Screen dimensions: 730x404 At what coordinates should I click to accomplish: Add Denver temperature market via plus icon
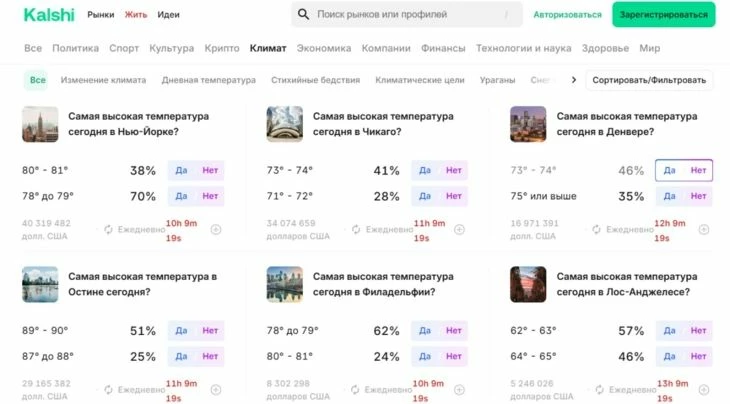[704, 229]
